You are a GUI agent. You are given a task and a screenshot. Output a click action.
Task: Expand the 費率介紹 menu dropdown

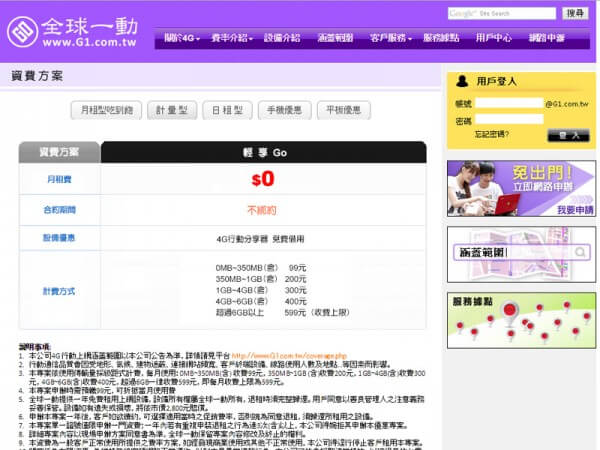[x=232, y=38]
